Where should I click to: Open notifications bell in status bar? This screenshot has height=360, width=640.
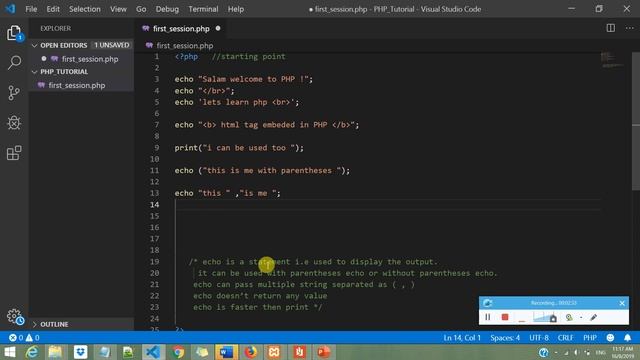627,338
